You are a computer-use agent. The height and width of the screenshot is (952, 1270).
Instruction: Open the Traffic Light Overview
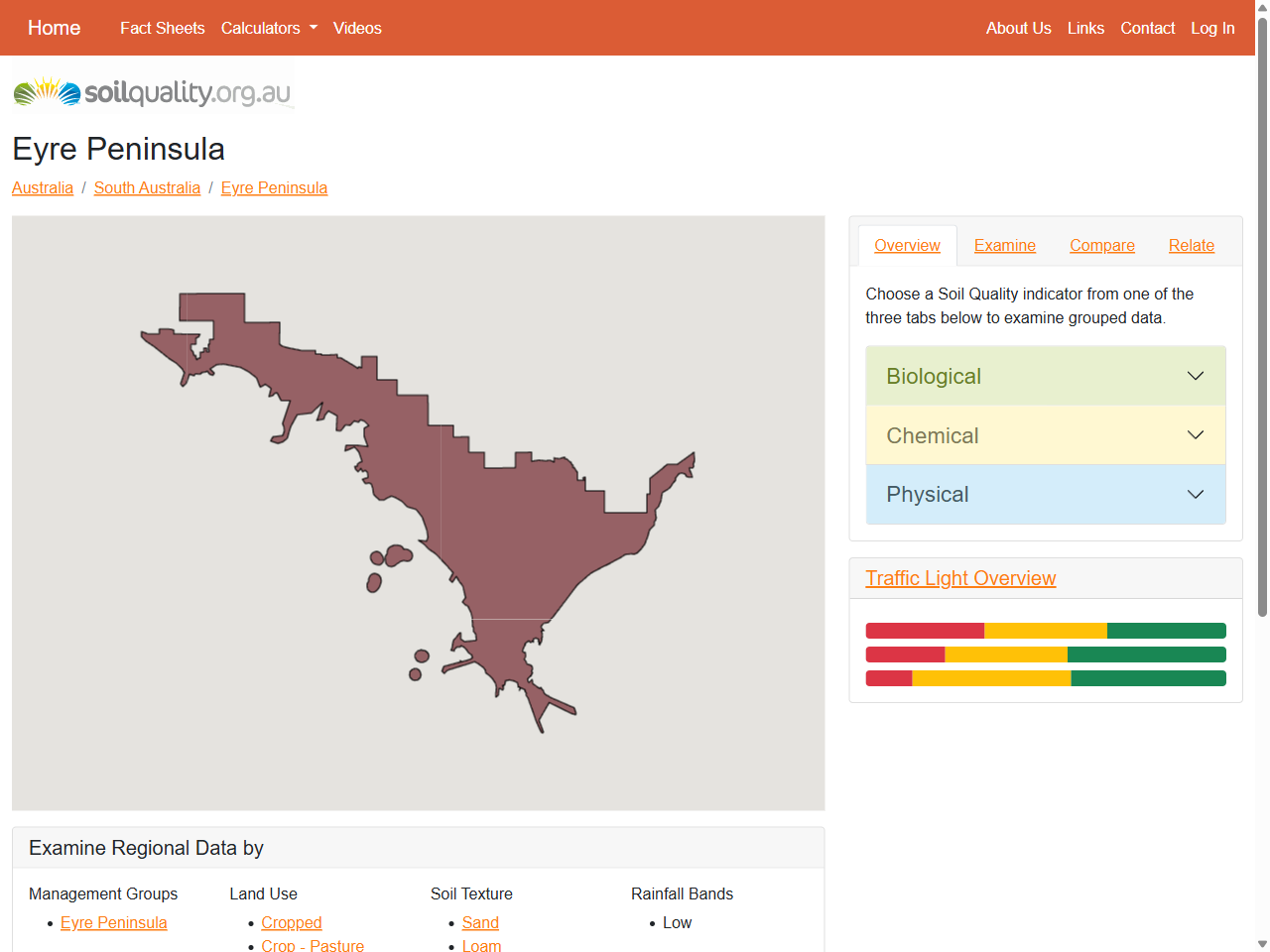point(960,578)
